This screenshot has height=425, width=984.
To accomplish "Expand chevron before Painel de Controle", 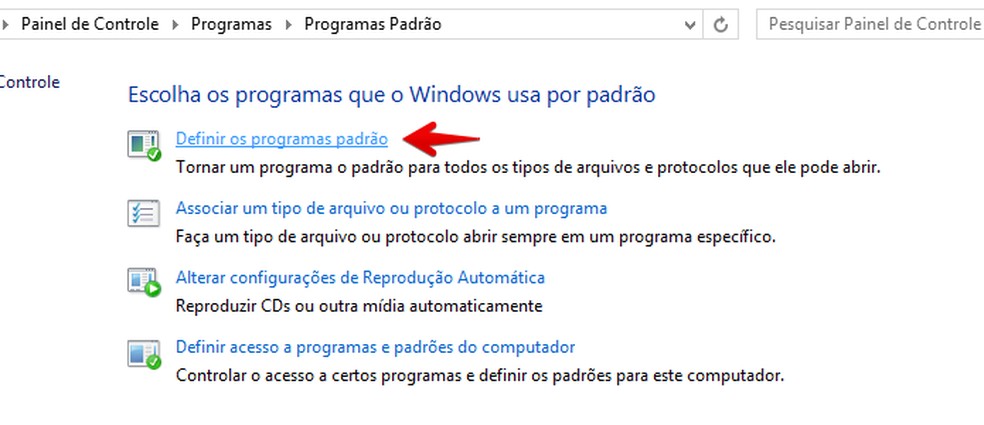I will (5, 25).
